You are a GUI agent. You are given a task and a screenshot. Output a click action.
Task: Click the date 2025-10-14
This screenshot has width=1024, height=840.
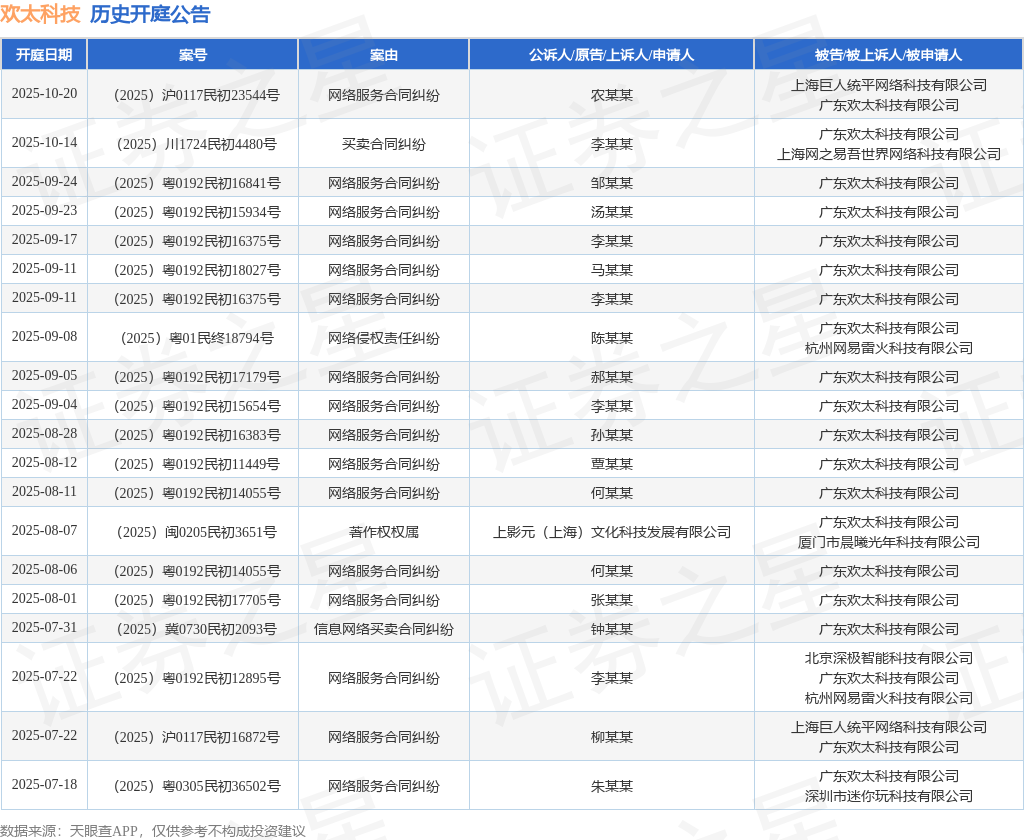pyautogui.click(x=44, y=142)
